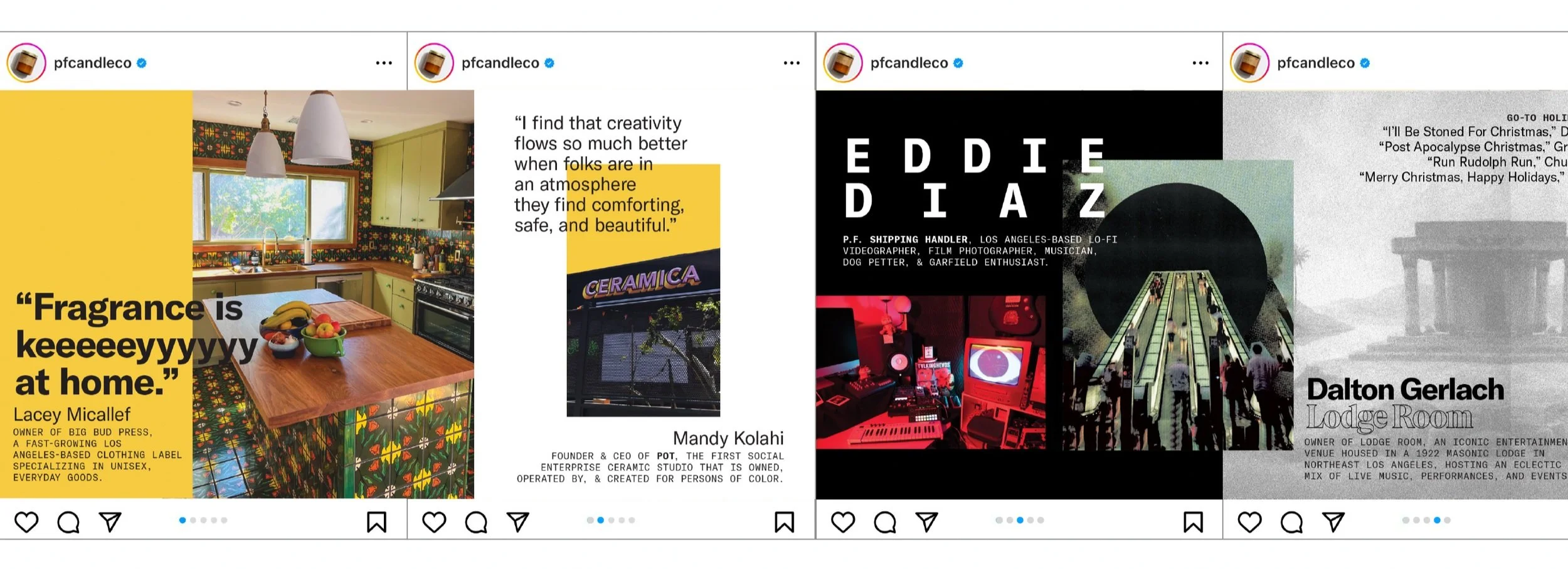Like the Eddie Diaz post

(x=843, y=522)
